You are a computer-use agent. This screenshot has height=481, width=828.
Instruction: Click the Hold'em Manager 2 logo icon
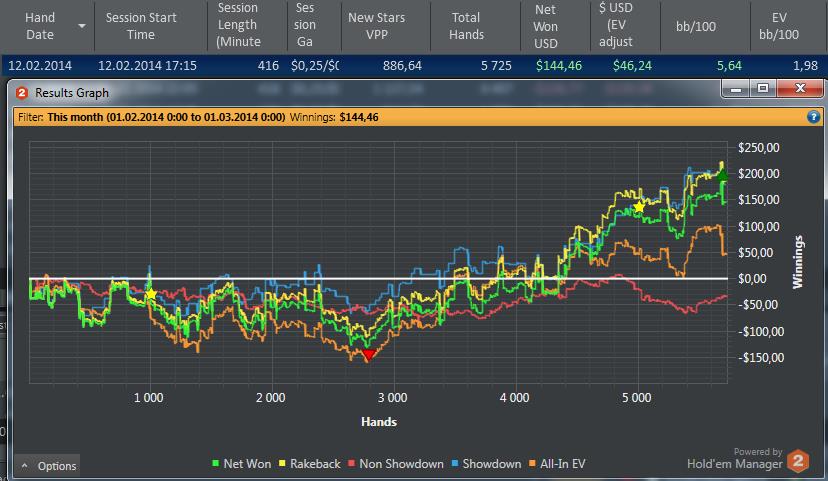[x=798, y=461]
